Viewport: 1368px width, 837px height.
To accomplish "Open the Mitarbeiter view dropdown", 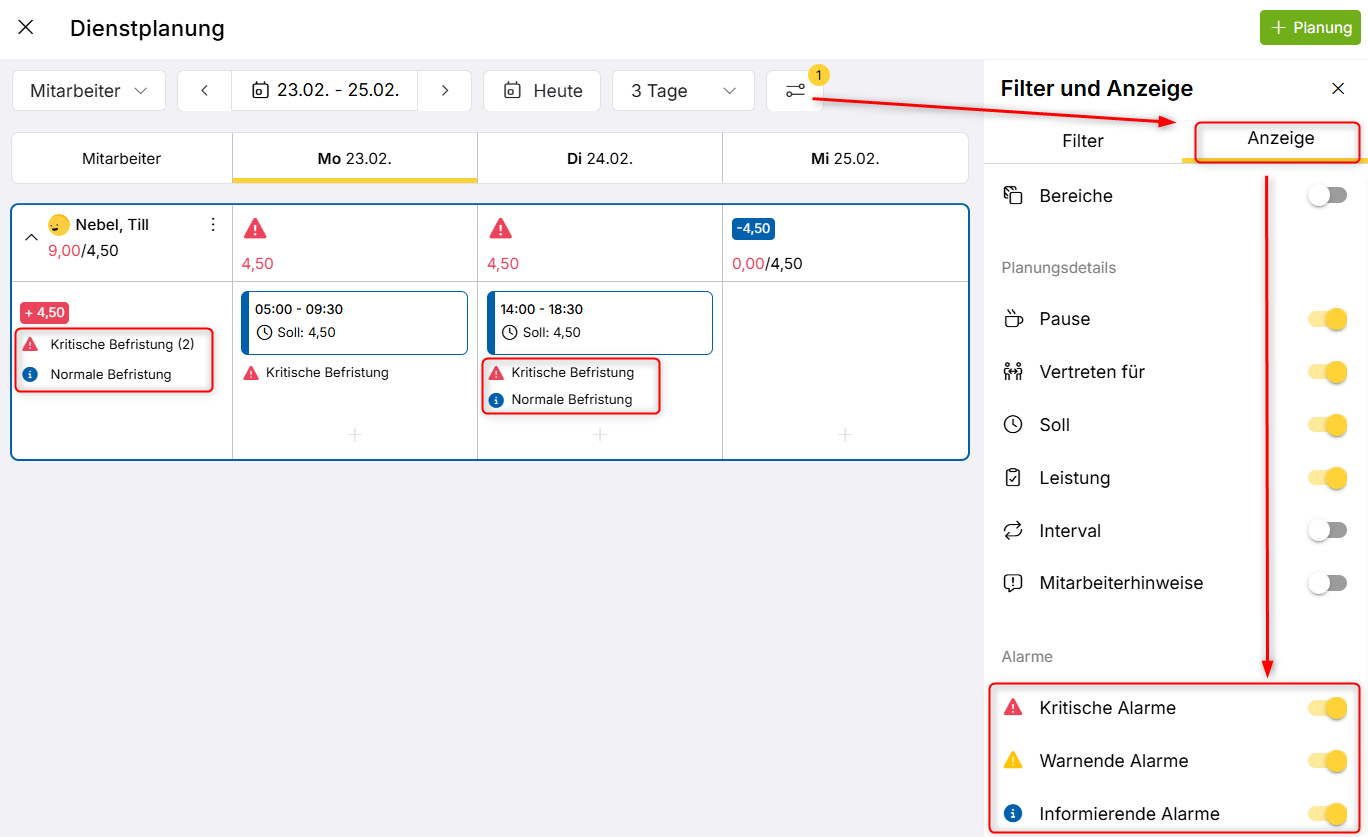I will (89, 91).
